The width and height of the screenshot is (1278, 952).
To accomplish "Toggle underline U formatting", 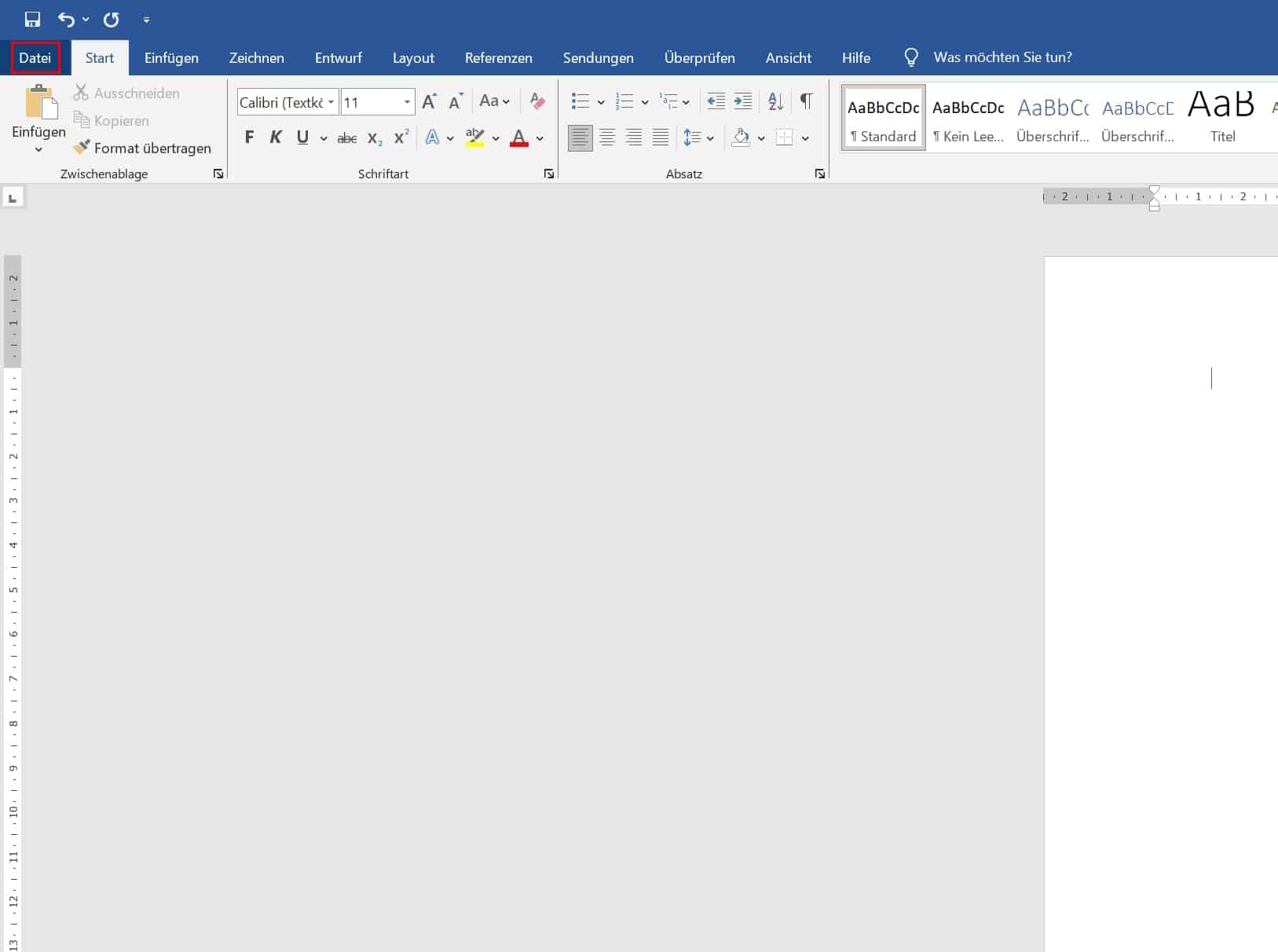I will tap(302, 137).
